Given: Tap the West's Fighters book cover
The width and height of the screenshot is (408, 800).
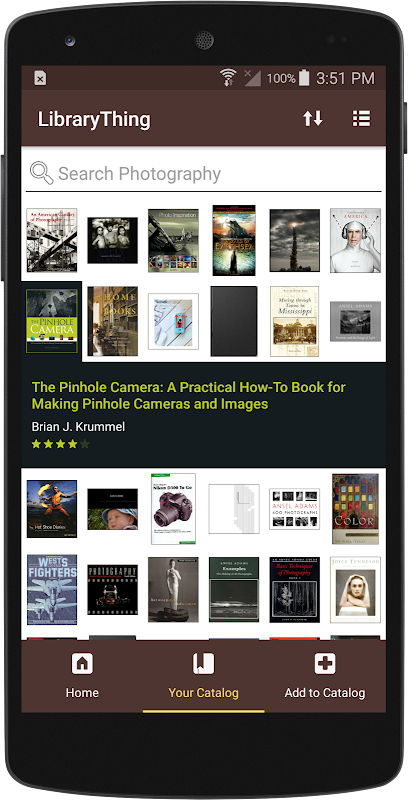Looking at the screenshot, I should point(52,589).
